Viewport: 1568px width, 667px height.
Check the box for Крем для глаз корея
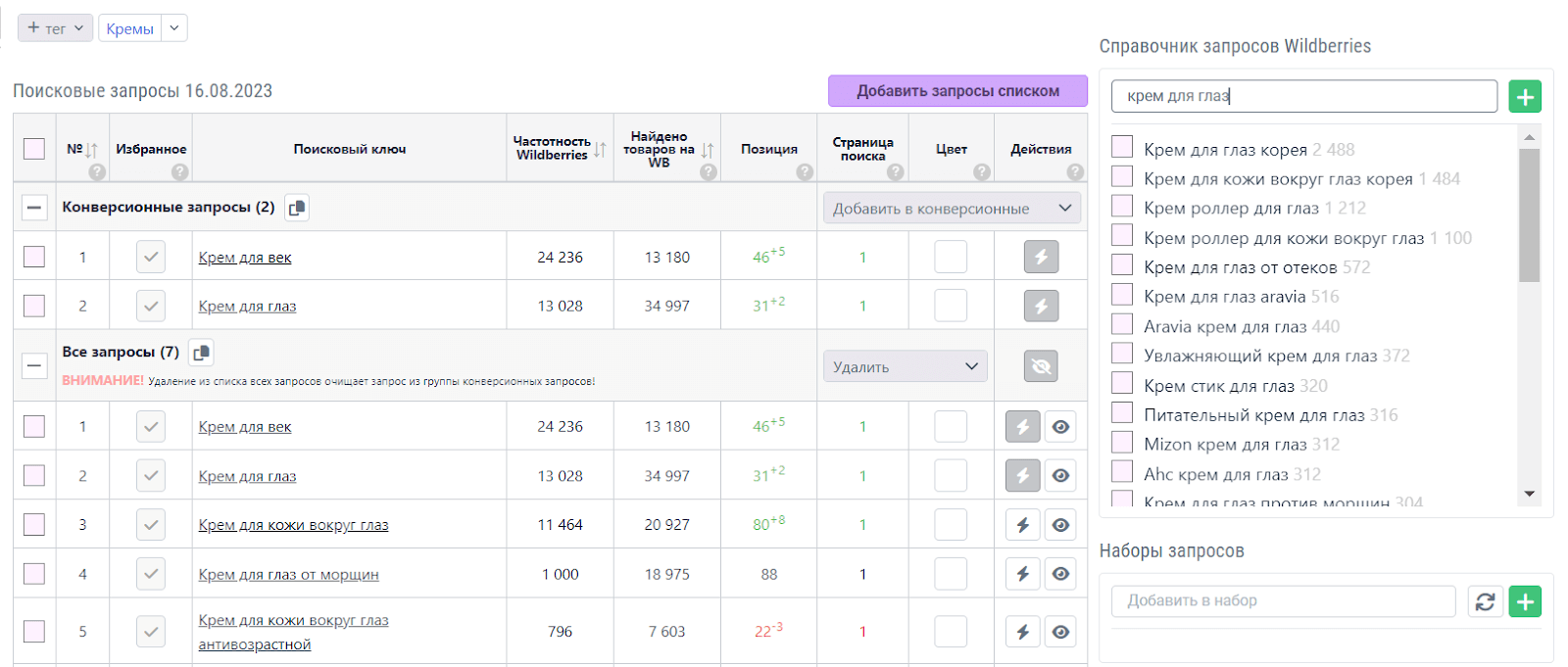1122,148
